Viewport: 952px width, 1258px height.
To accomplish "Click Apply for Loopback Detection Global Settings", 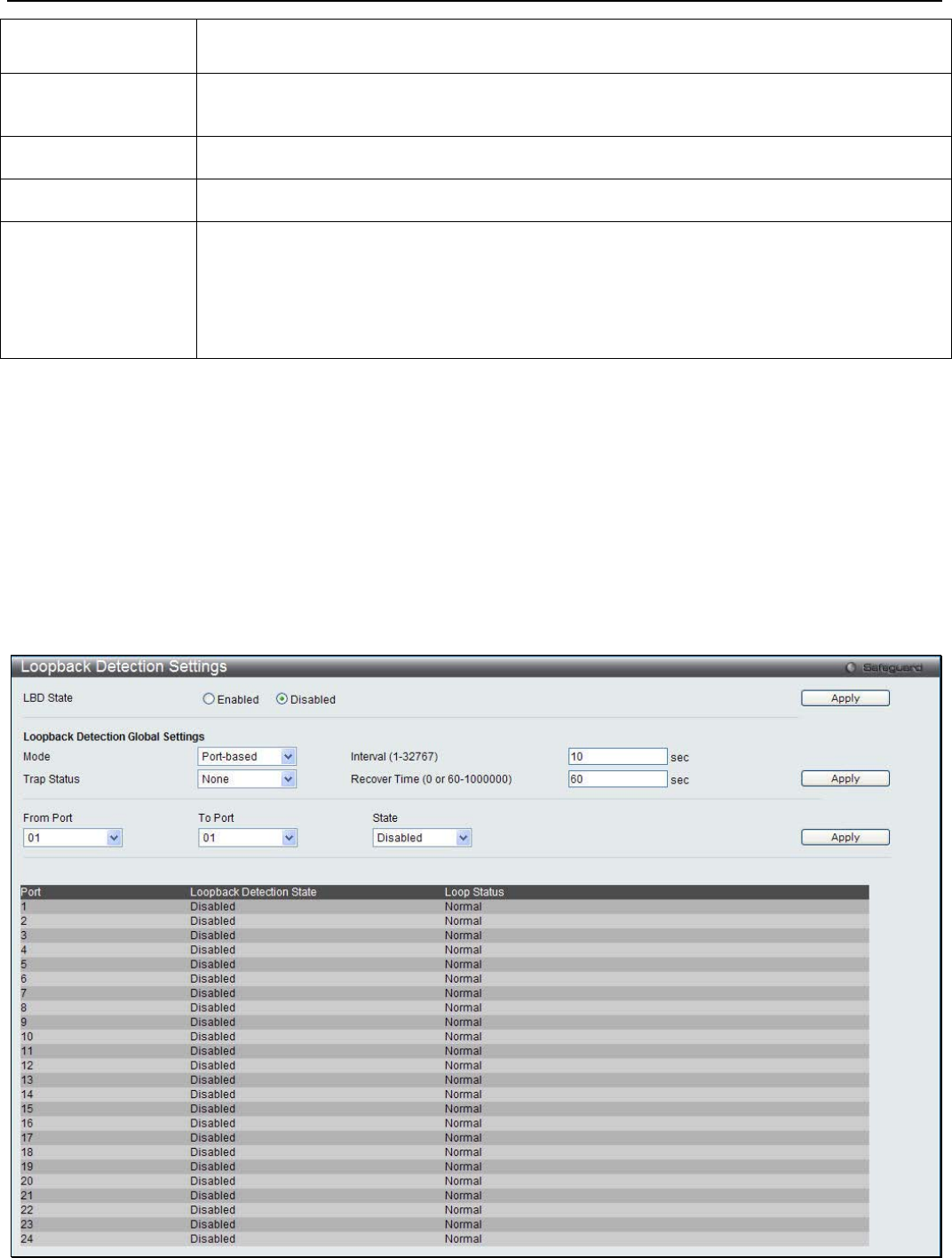I will (845, 778).
